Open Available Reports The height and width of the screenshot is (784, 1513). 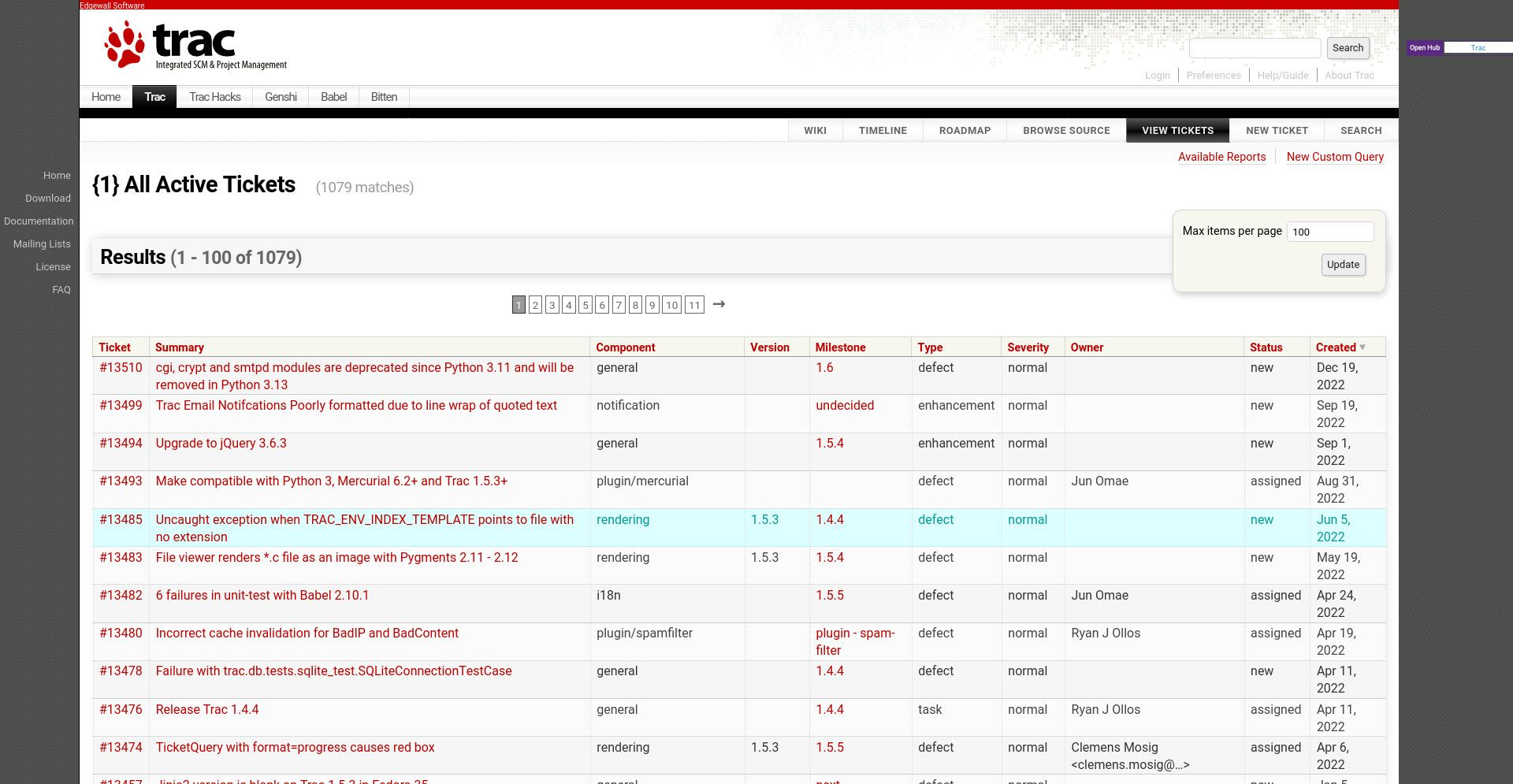1221,157
